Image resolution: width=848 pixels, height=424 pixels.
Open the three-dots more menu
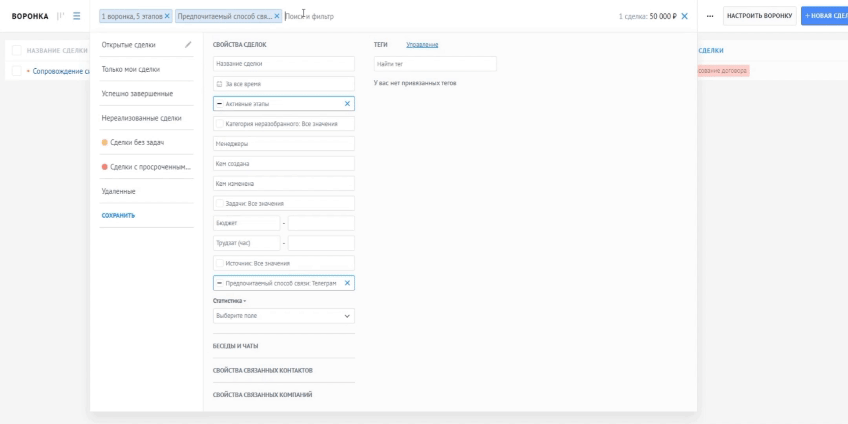(x=710, y=16)
